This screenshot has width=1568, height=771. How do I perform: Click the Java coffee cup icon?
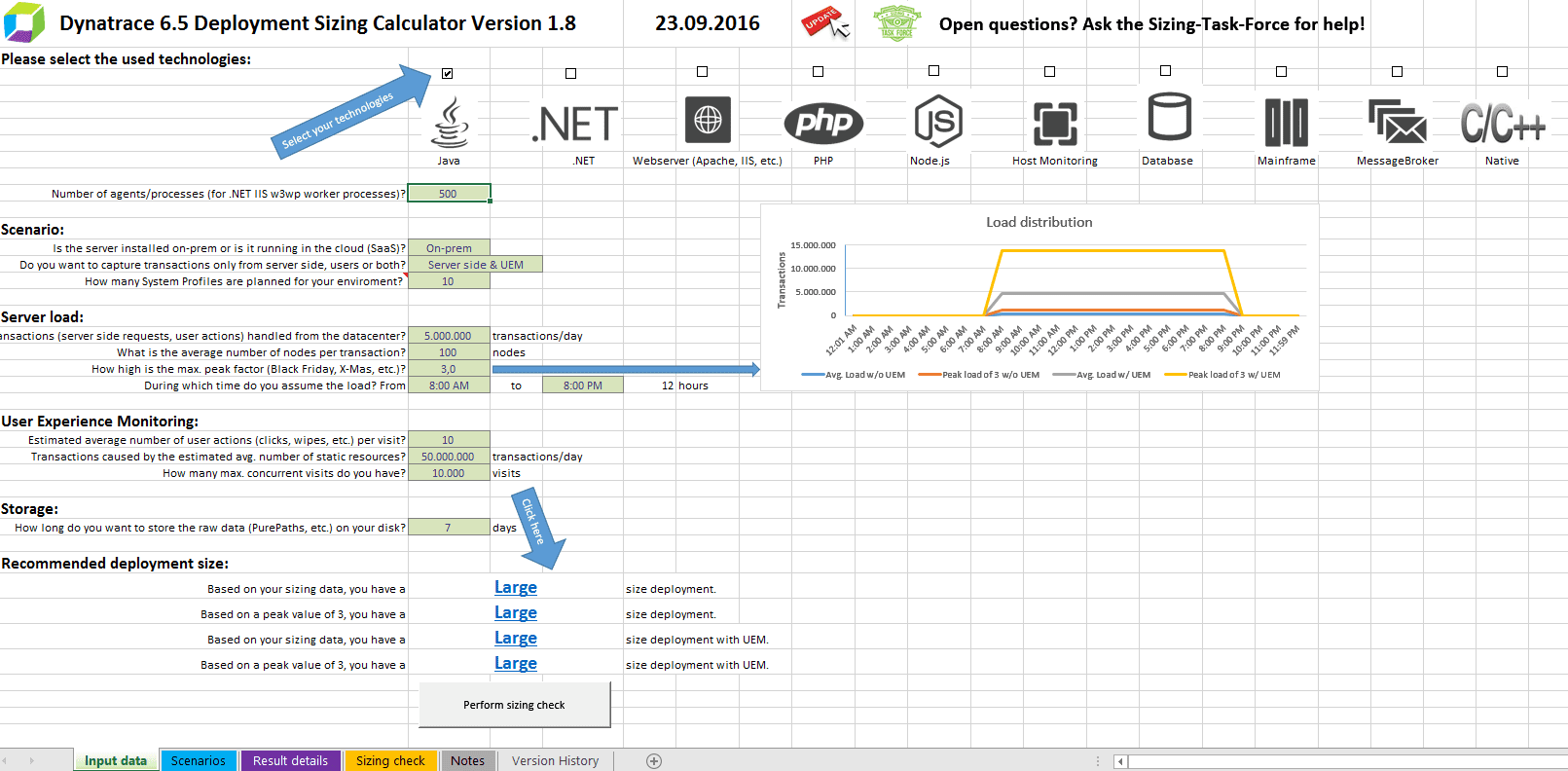(450, 123)
